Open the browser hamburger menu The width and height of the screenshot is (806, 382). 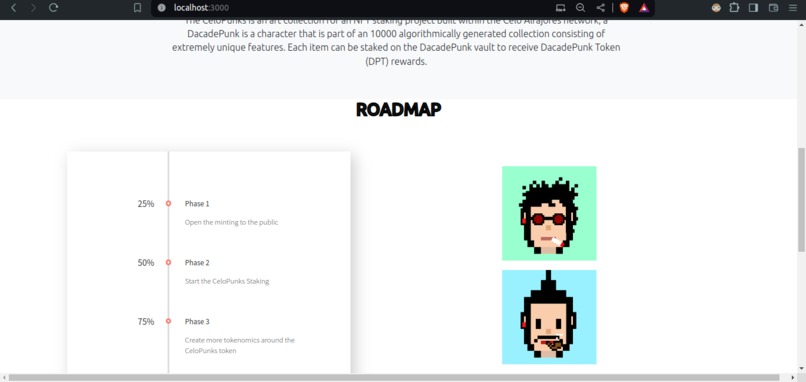793,8
